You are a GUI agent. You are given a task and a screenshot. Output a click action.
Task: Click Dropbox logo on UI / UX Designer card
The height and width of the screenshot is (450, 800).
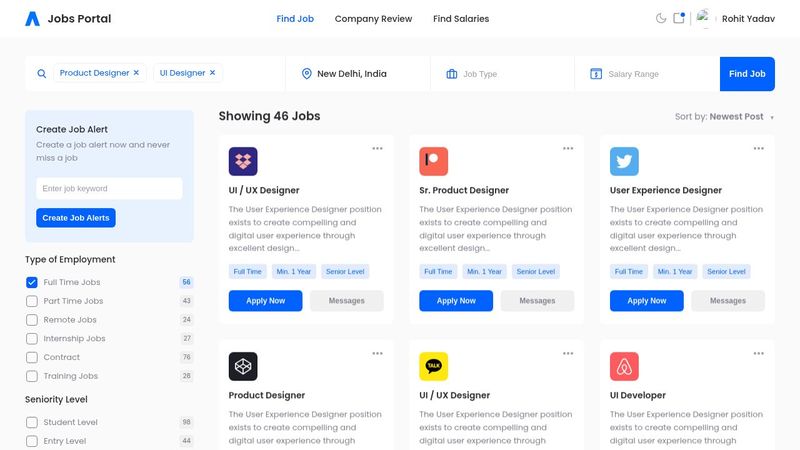[x=243, y=161]
